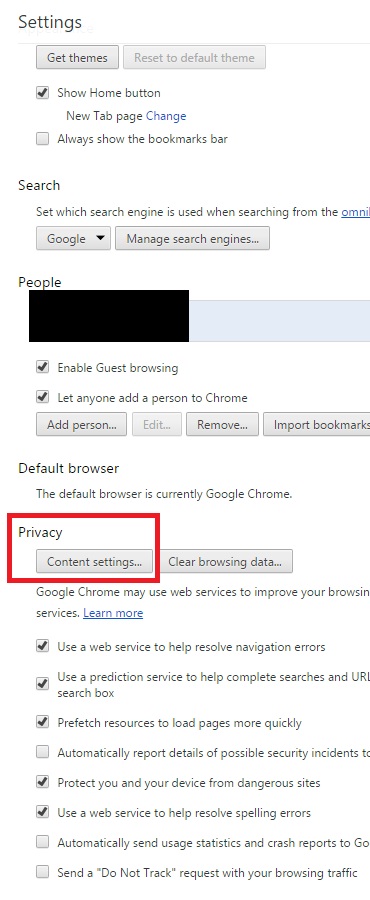This screenshot has height=900, width=370.
Task: Select the Remove person button
Action: point(222,425)
